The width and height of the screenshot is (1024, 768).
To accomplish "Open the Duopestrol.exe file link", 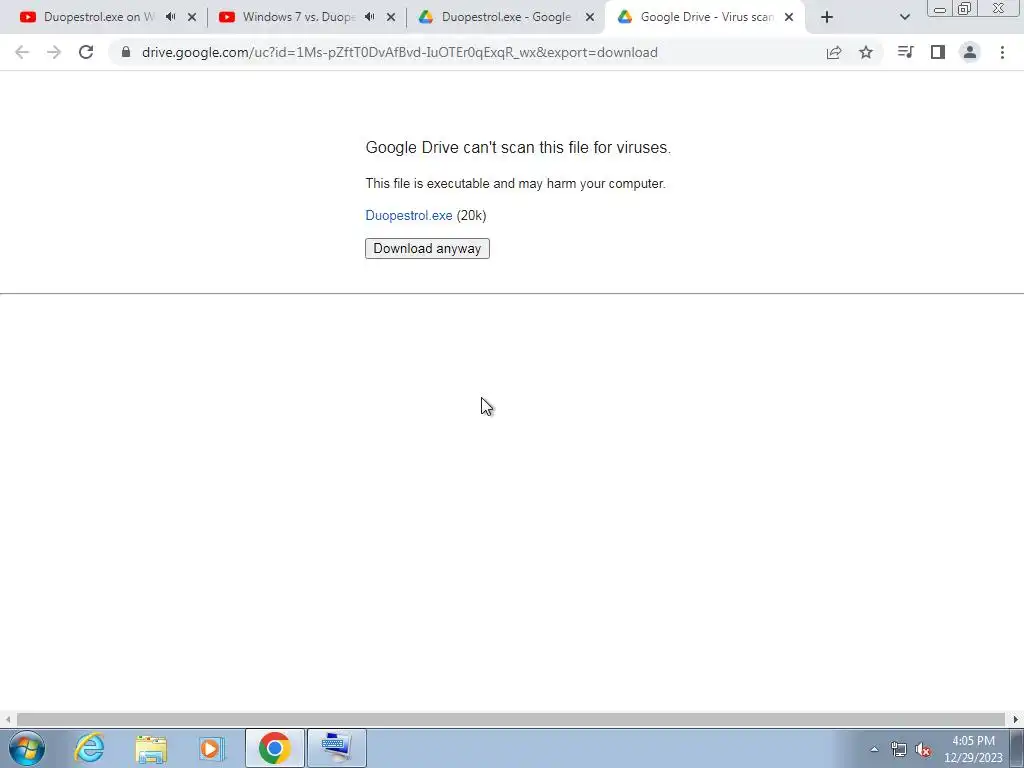I will coord(409,216).
